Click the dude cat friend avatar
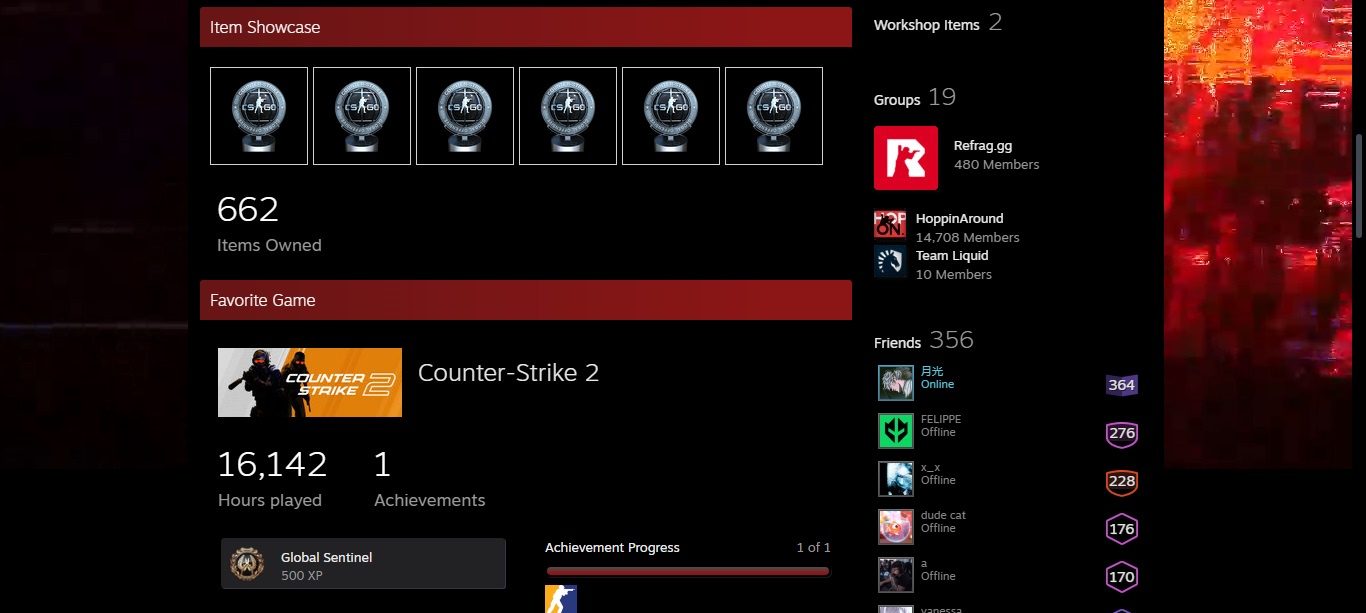This screenshot has height=613, width=1366. pos(896,527)
